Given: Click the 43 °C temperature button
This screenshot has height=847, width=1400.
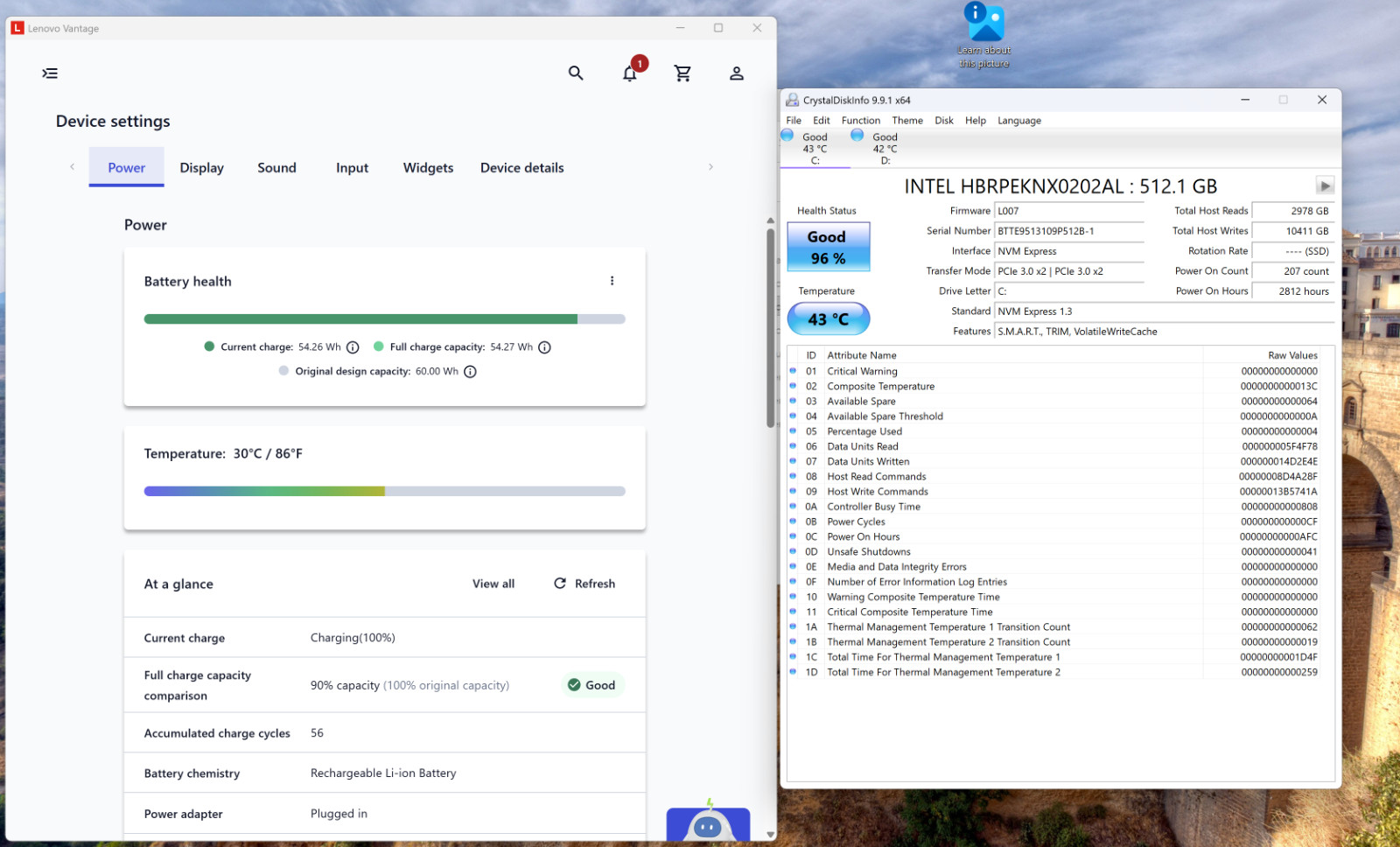Looking at the screenshot, I should coord(829,318).
